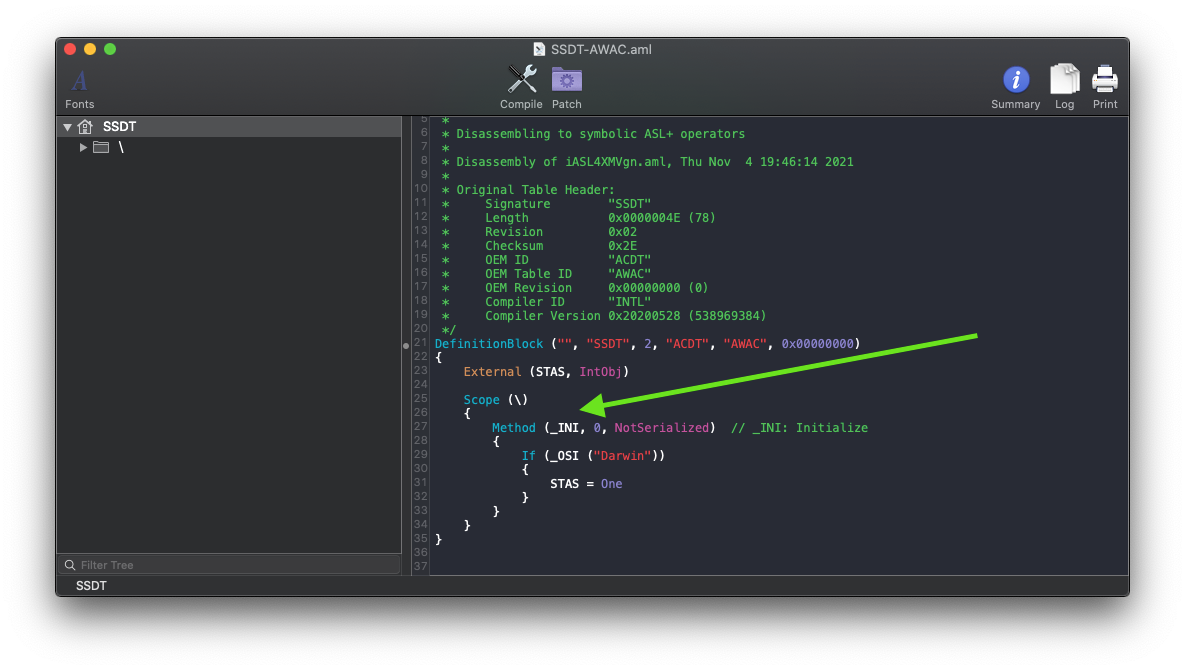Show the Summary info
The width and height of the screenshot is (1185, 670).
pyautogui.click(x=1016, y=79)
